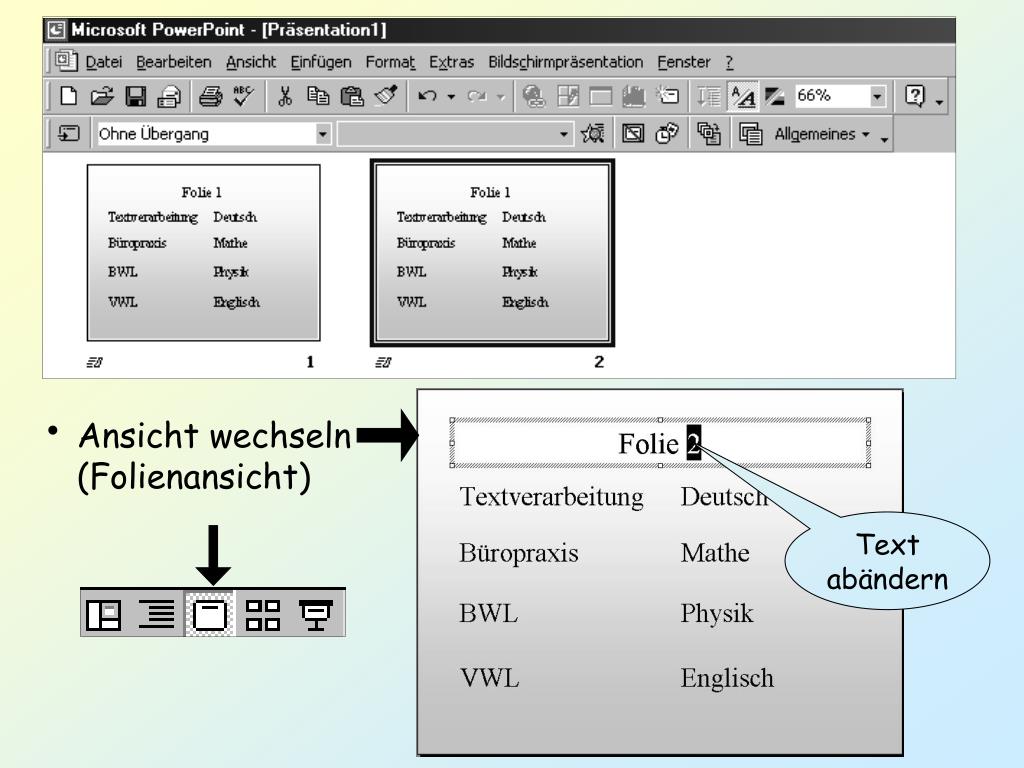This screenshot has width=1024, height=768.
Task: Switch to Slide view button
Action: tap(210, 615)
